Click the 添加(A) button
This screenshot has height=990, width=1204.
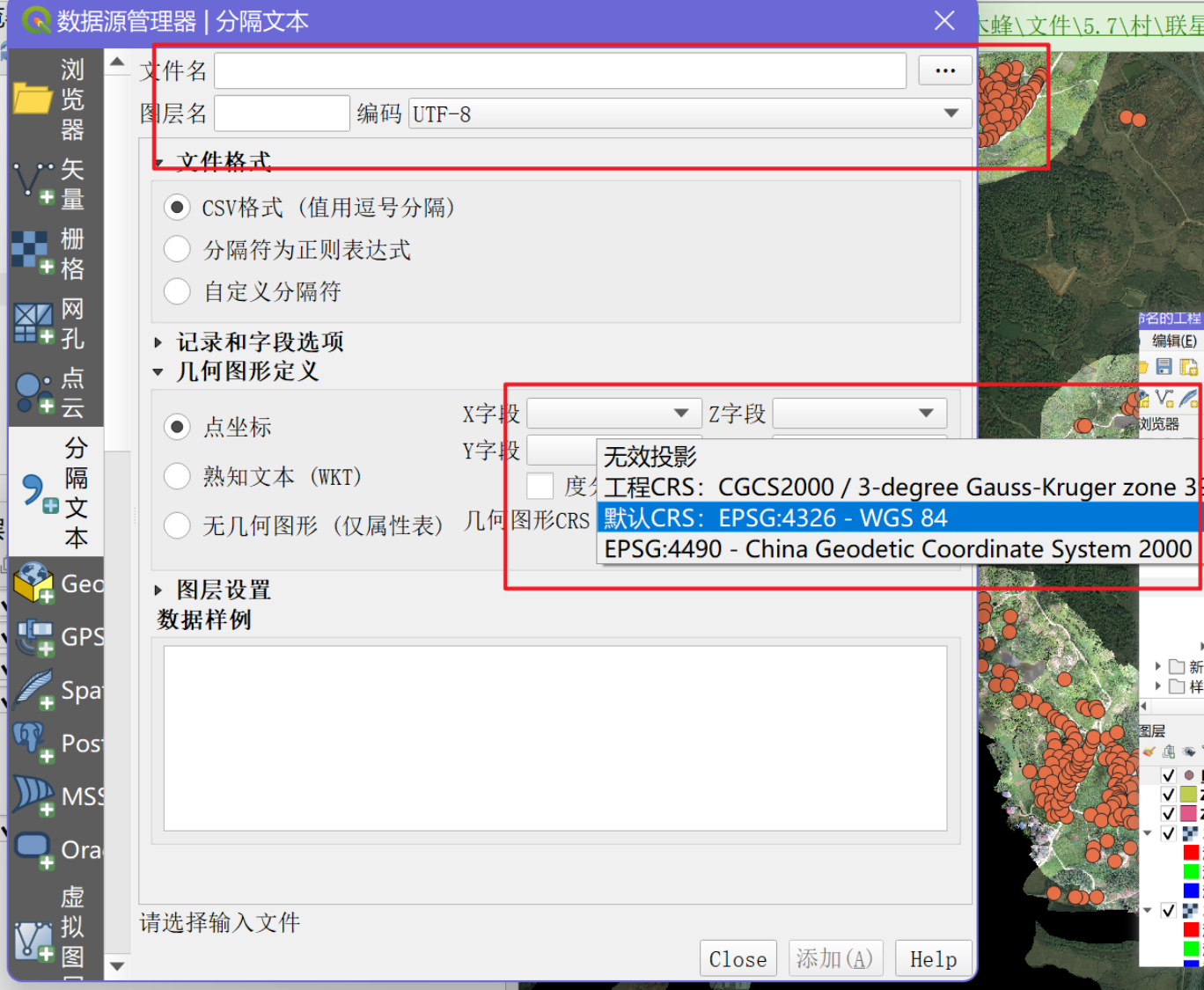[834, 958]
